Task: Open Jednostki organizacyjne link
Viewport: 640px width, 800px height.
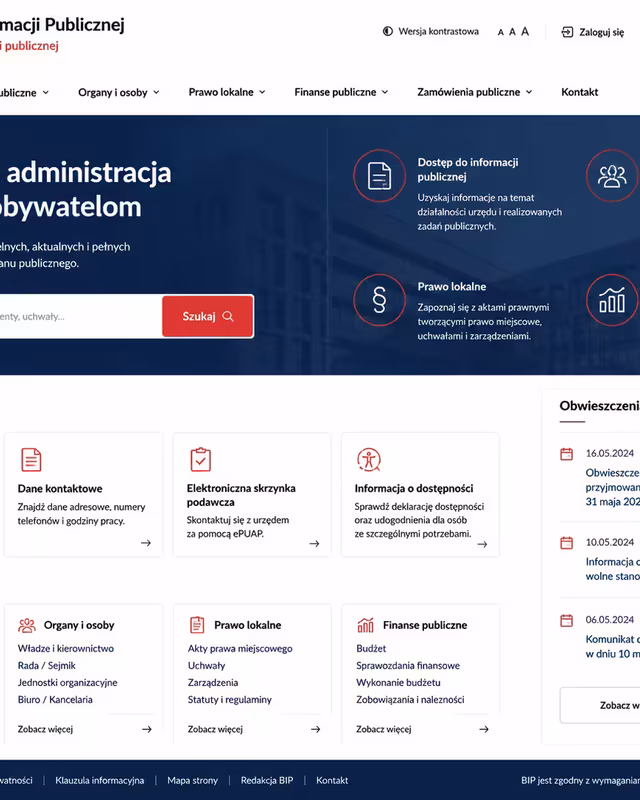Action: [67, 683]
